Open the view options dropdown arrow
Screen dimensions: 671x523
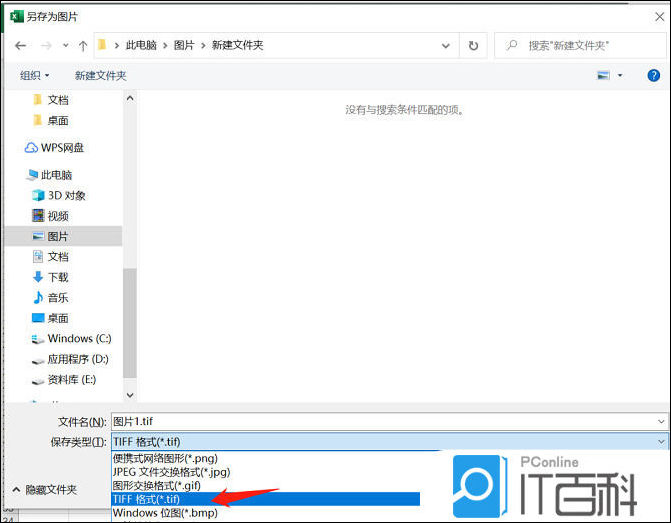pos(620,76)
